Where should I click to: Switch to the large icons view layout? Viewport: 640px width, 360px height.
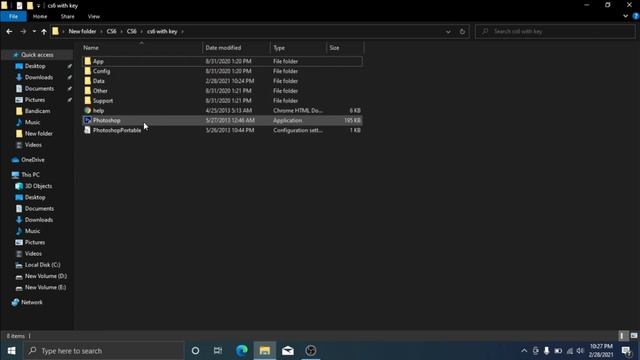pos(633,336)
